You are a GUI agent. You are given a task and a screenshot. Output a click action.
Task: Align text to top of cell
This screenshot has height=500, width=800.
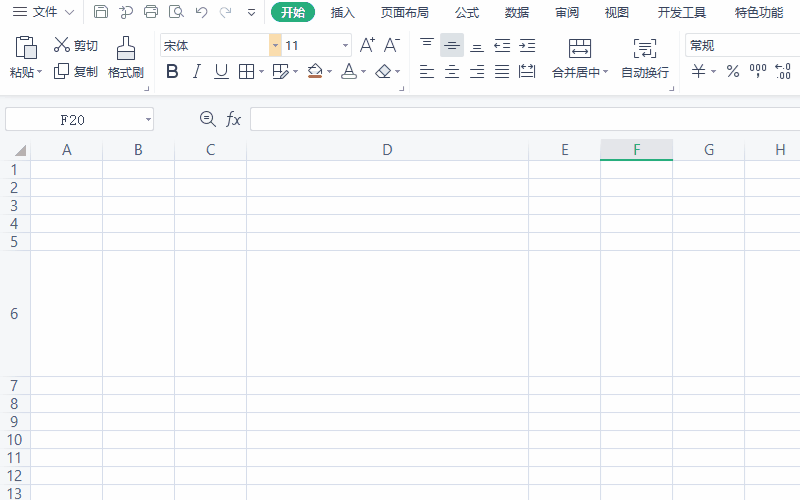[427, 45]
